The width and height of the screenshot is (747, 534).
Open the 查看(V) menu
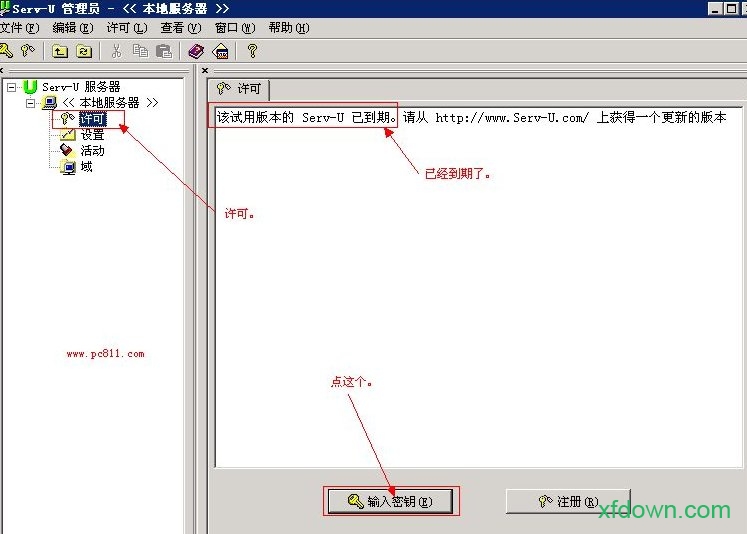point(181,28)
